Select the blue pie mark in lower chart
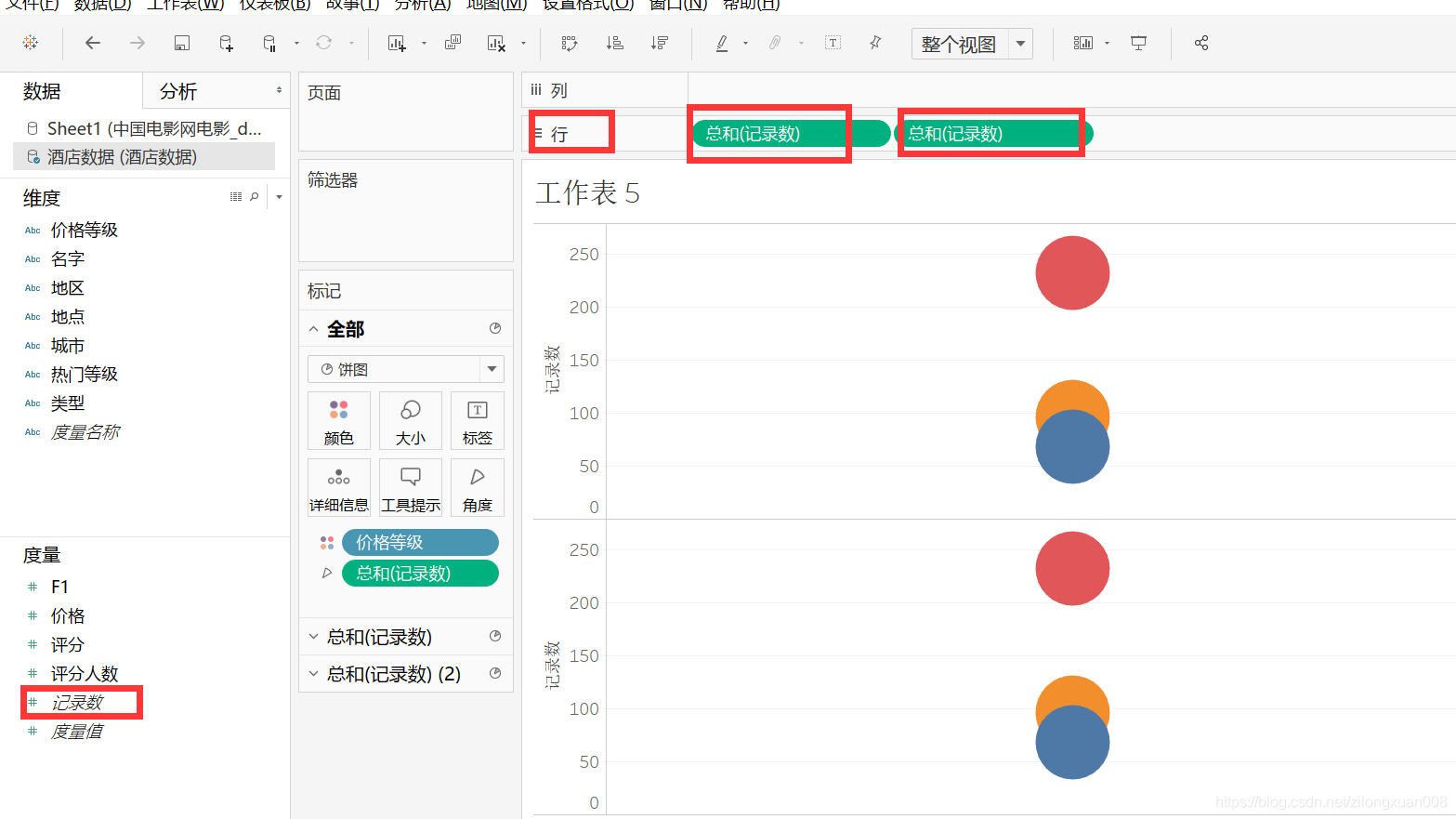 coord(1072,743)
